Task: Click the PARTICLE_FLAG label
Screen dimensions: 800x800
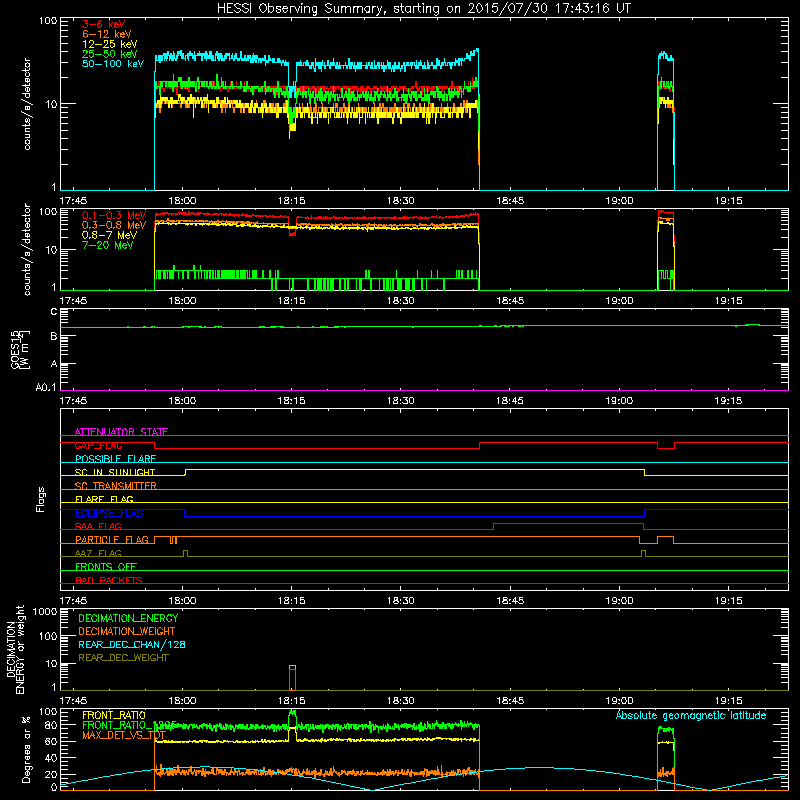Action: [x=112, y=539]
